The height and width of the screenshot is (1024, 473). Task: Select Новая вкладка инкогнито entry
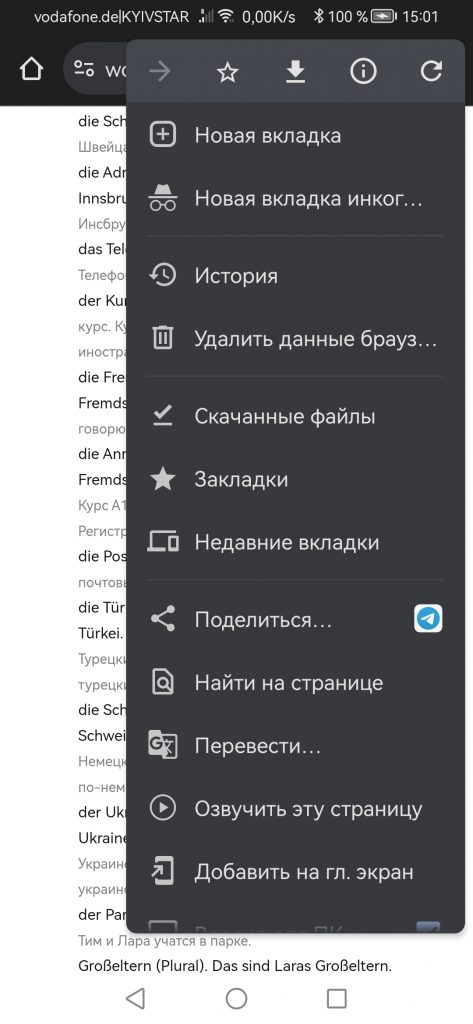[295, 199]
